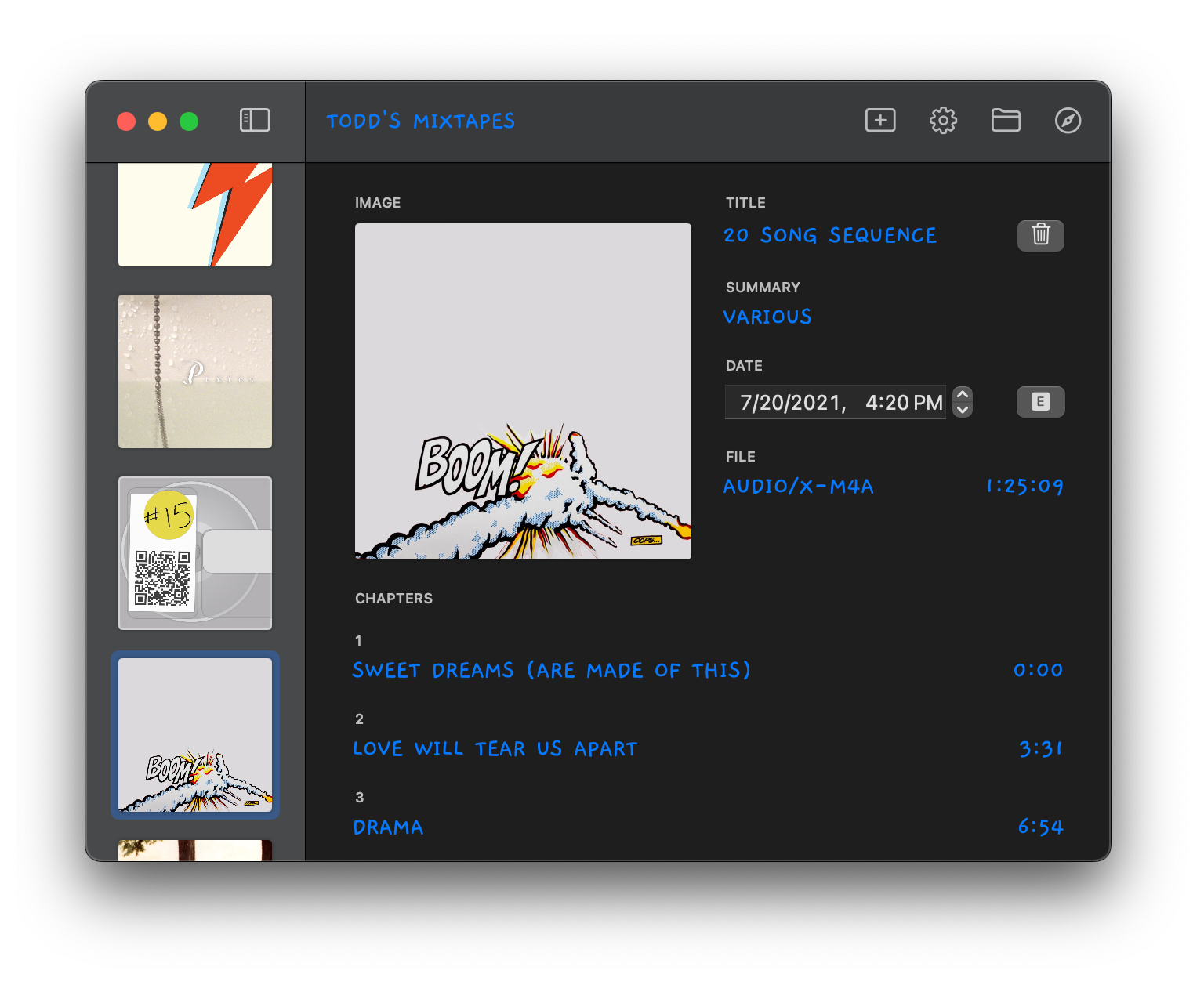Click the yellow minimize window button
The image size is (1204, 1003).
[158, 121]
